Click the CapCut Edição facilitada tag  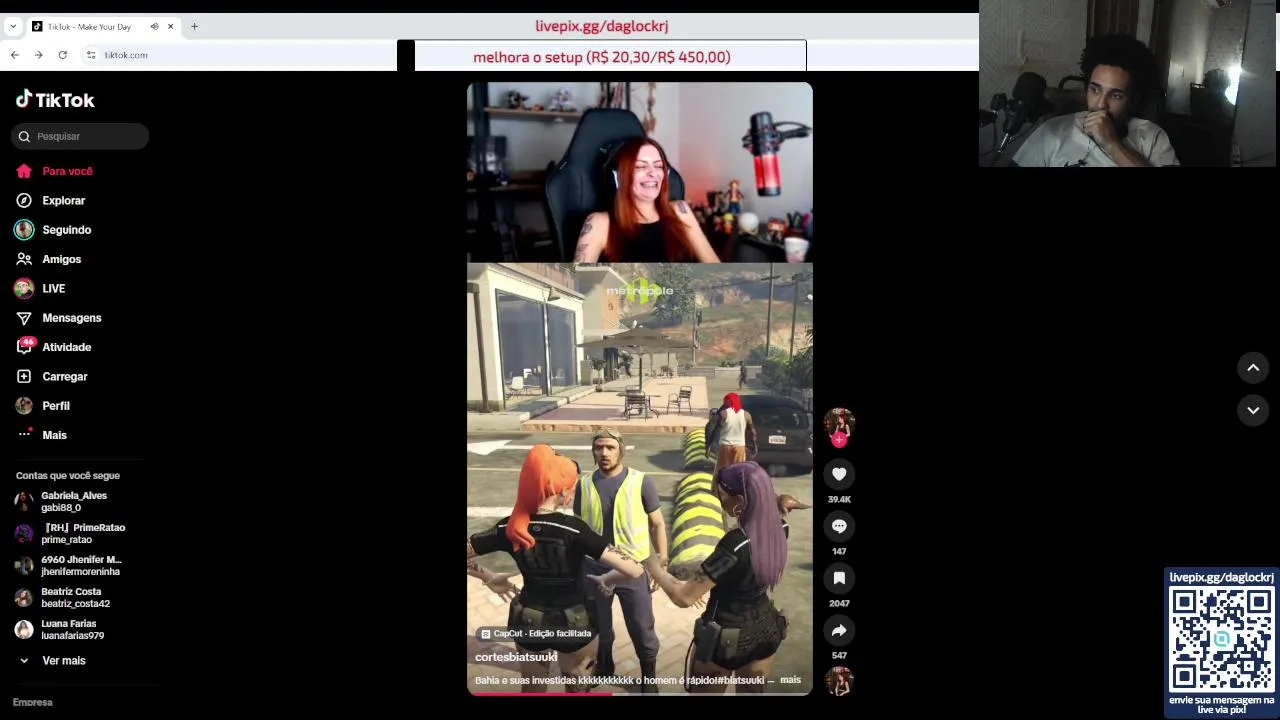point(536,633)
